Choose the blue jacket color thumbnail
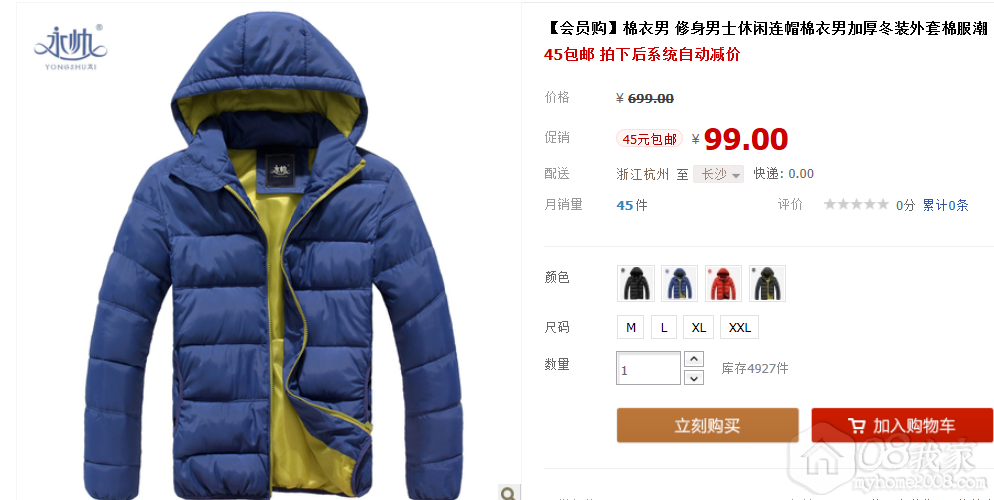Image resolution: width=994 pixels, height=500 pixels. pyautogui.click(x=680, y=283)
